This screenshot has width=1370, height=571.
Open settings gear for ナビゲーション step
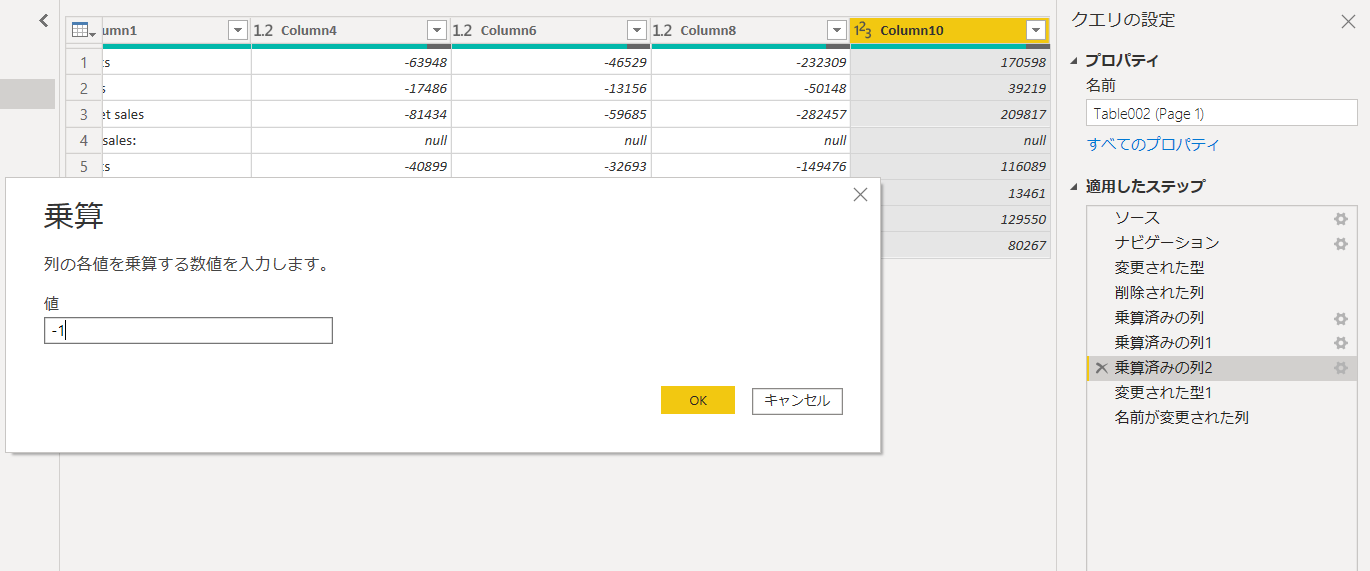click(1341, 243)
